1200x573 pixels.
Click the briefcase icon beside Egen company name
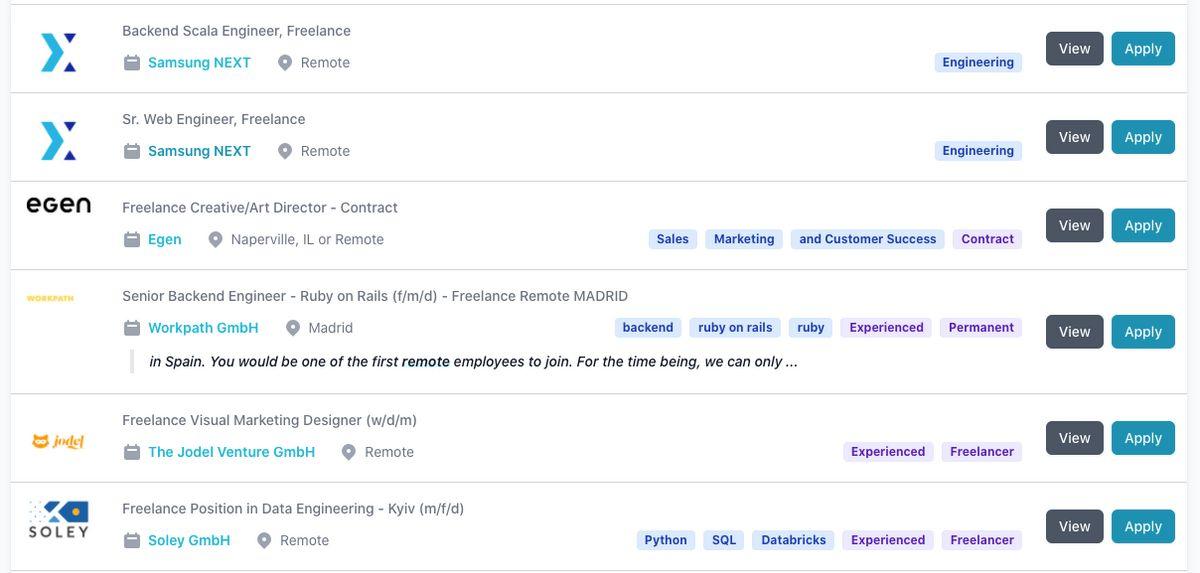click(132, 240)
